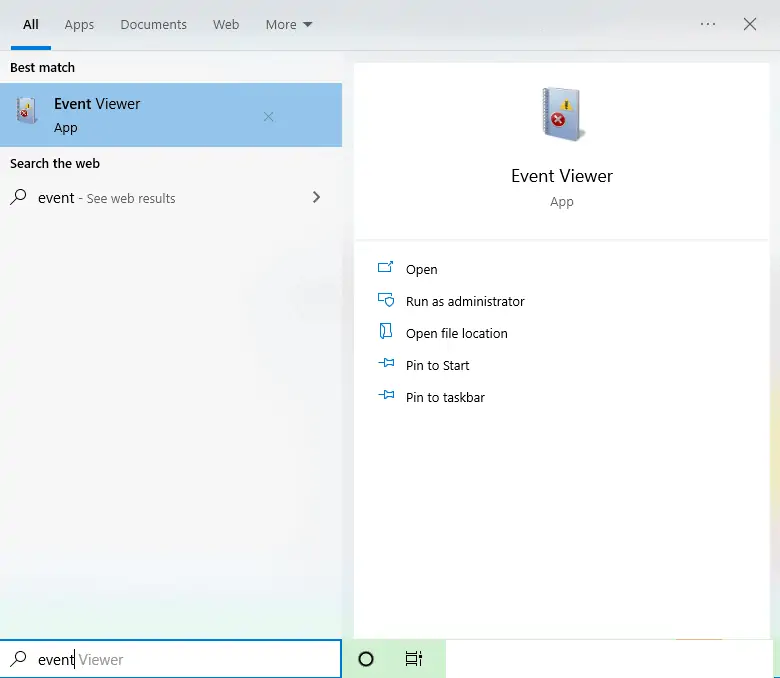Choose Run as administrator
This screenshot has height=678, width=780.
(x=465, y=301)
